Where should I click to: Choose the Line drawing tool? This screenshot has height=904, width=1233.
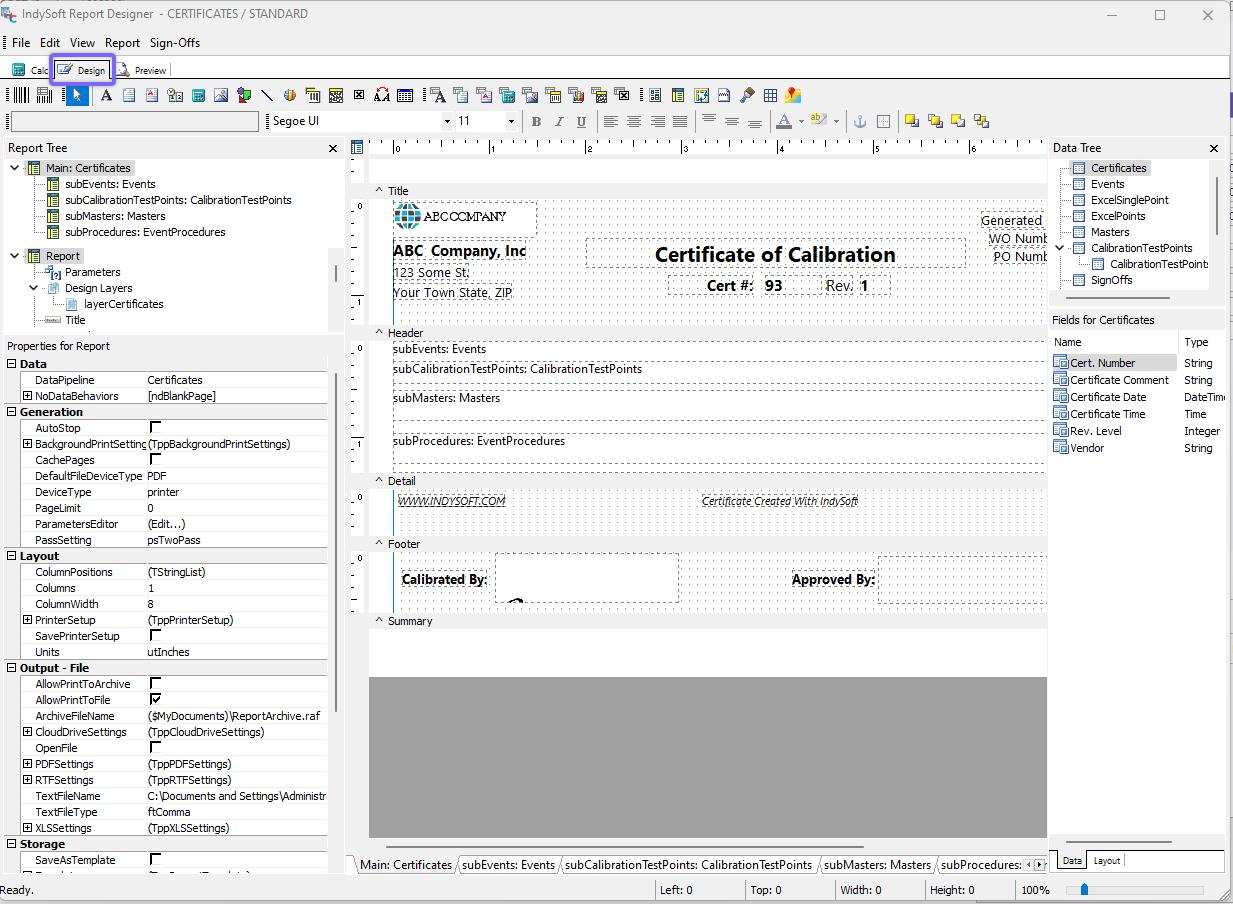point(267,95)
